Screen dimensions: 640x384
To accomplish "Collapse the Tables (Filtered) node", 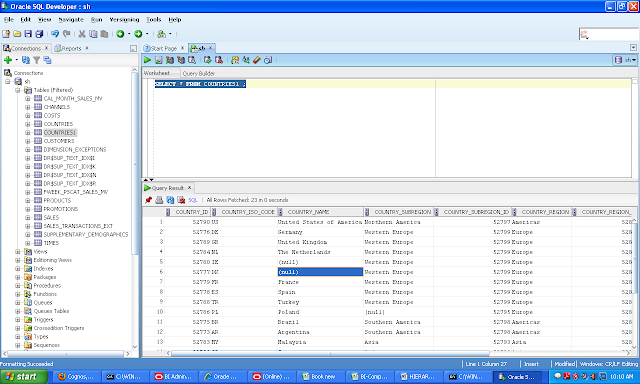I will (x=18, y=90).
